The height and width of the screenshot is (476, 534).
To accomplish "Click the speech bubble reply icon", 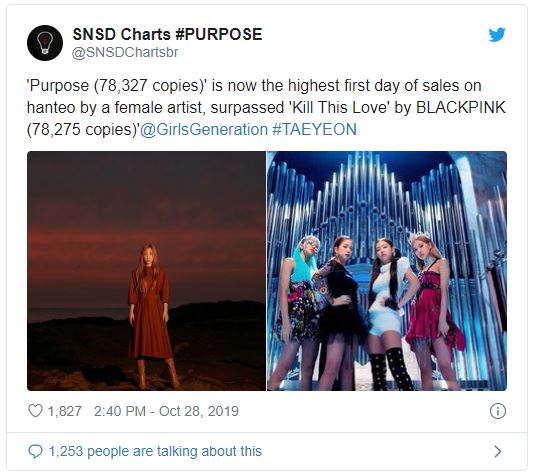I will 35,451.
